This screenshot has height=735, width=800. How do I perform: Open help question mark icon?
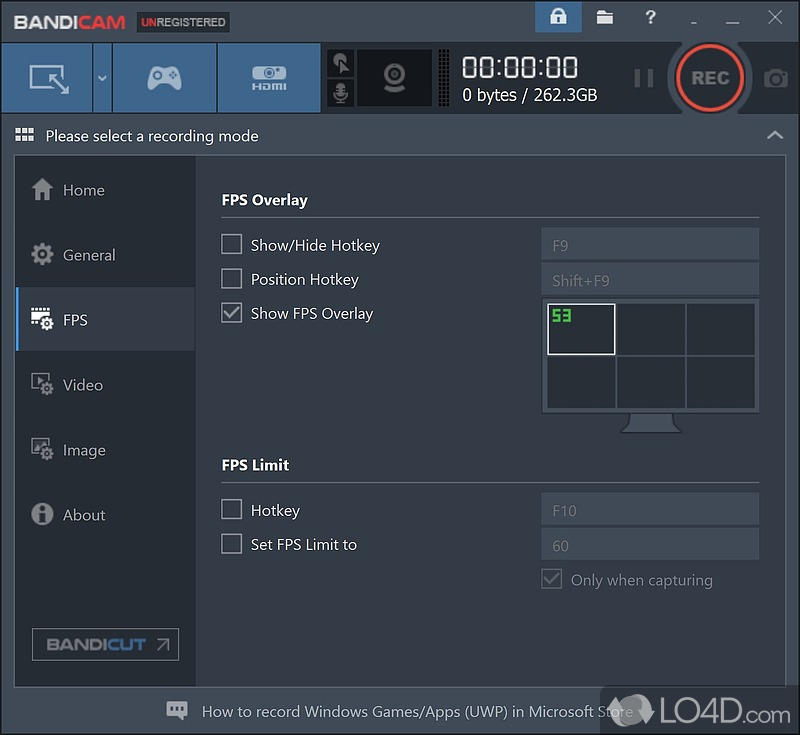tap(650, 17)
